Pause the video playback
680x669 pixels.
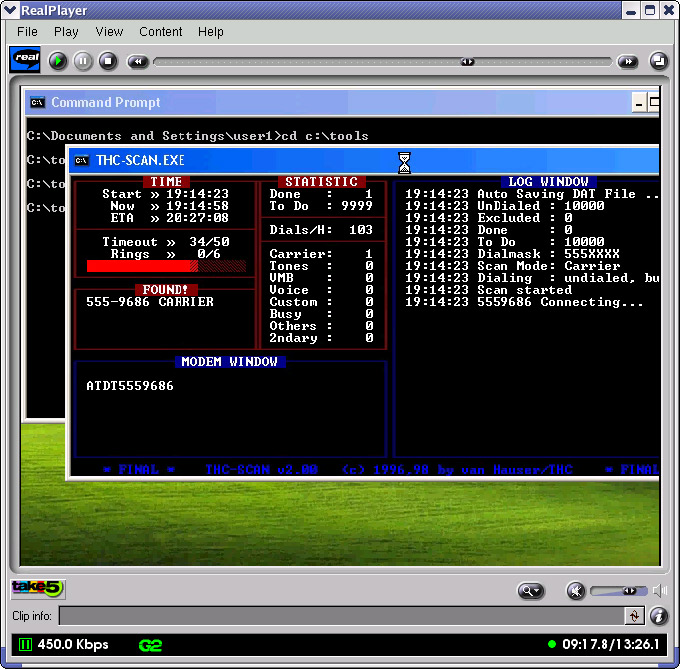pos(83,61)
